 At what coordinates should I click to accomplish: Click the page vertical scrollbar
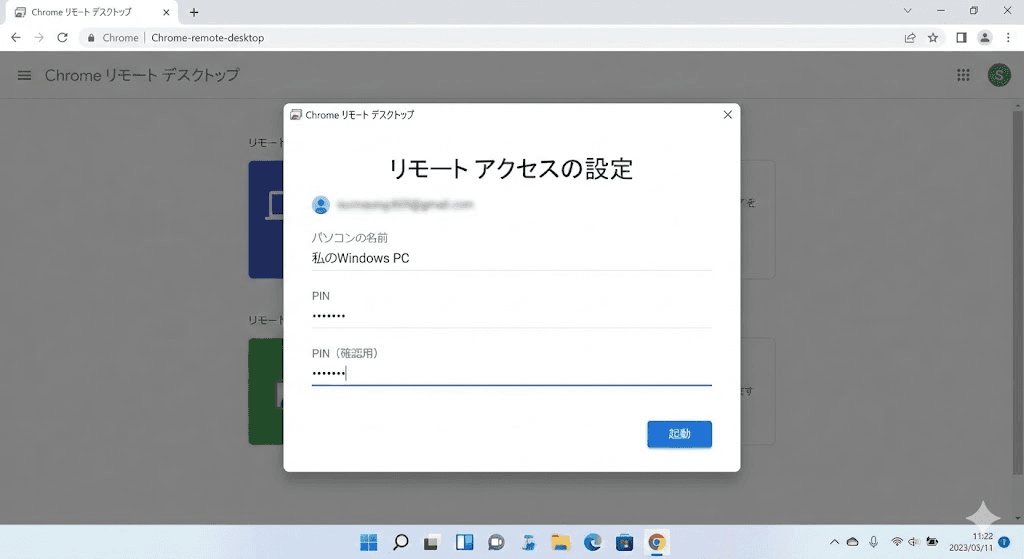tap(1017, 292)
